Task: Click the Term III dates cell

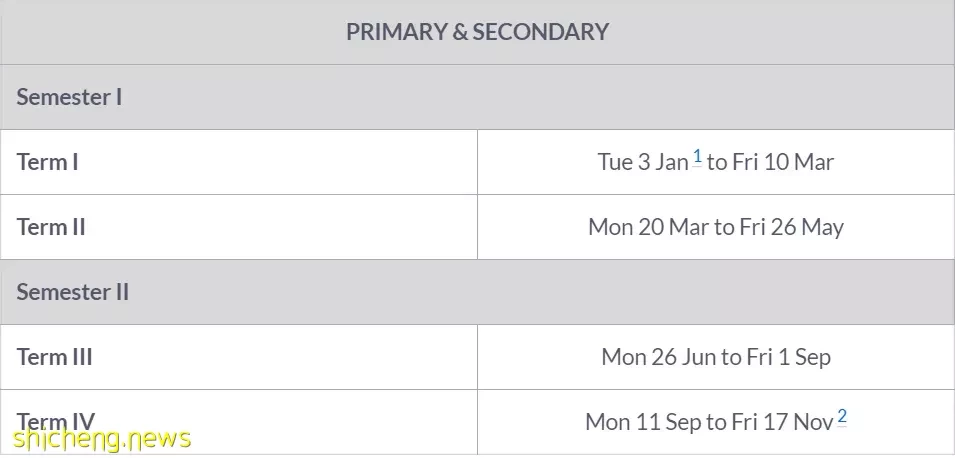Action: pos(716,357)
